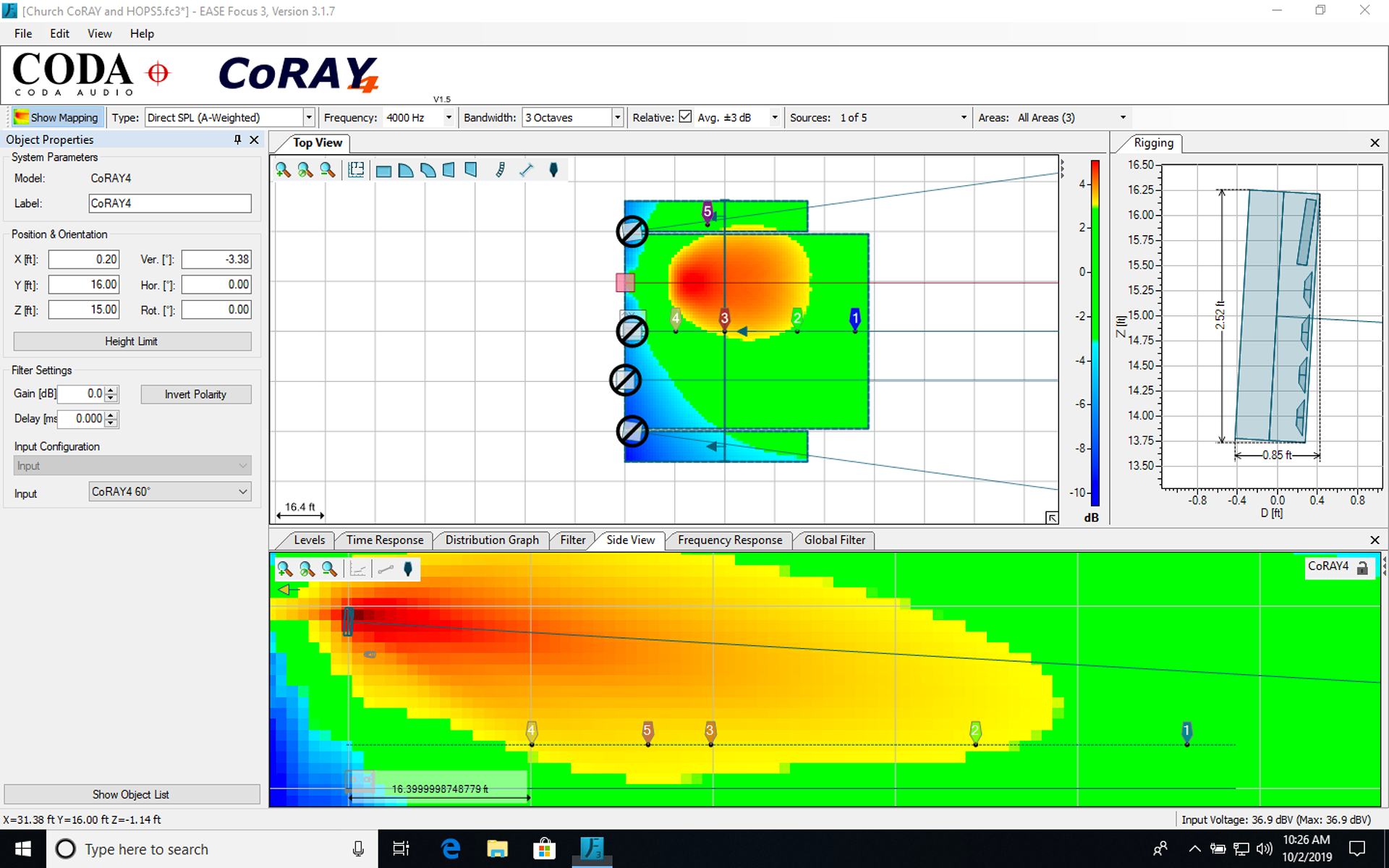Click Side View audience profile tool
1389x868 pixels.
click(x=358, y=569)
